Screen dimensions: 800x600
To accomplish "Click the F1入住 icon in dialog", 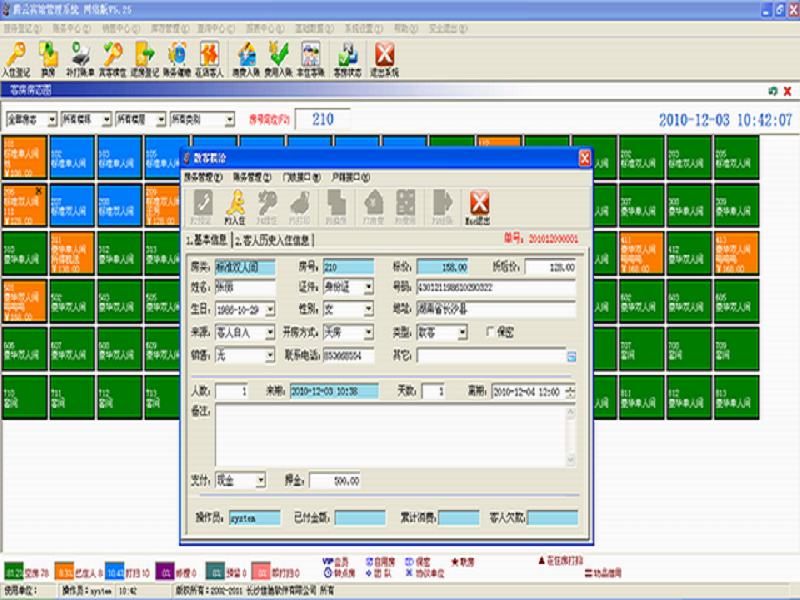I will click(x=236, y=206).
